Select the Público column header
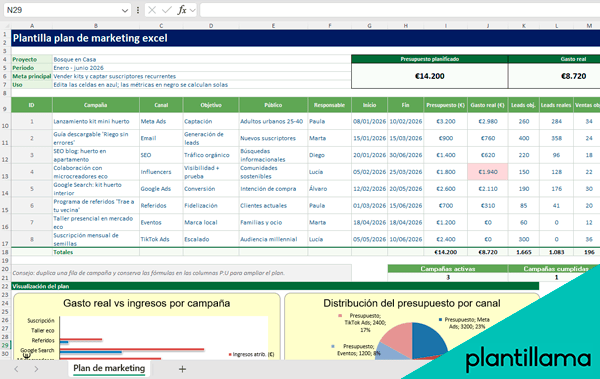Viewport: 600px width, 379px height. click(273, 105)
